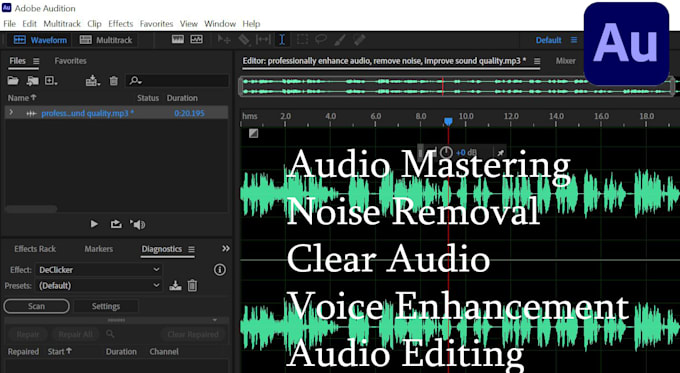680x373 pixels.
Task: Open the File menu
Action: [x=10, y=23]
